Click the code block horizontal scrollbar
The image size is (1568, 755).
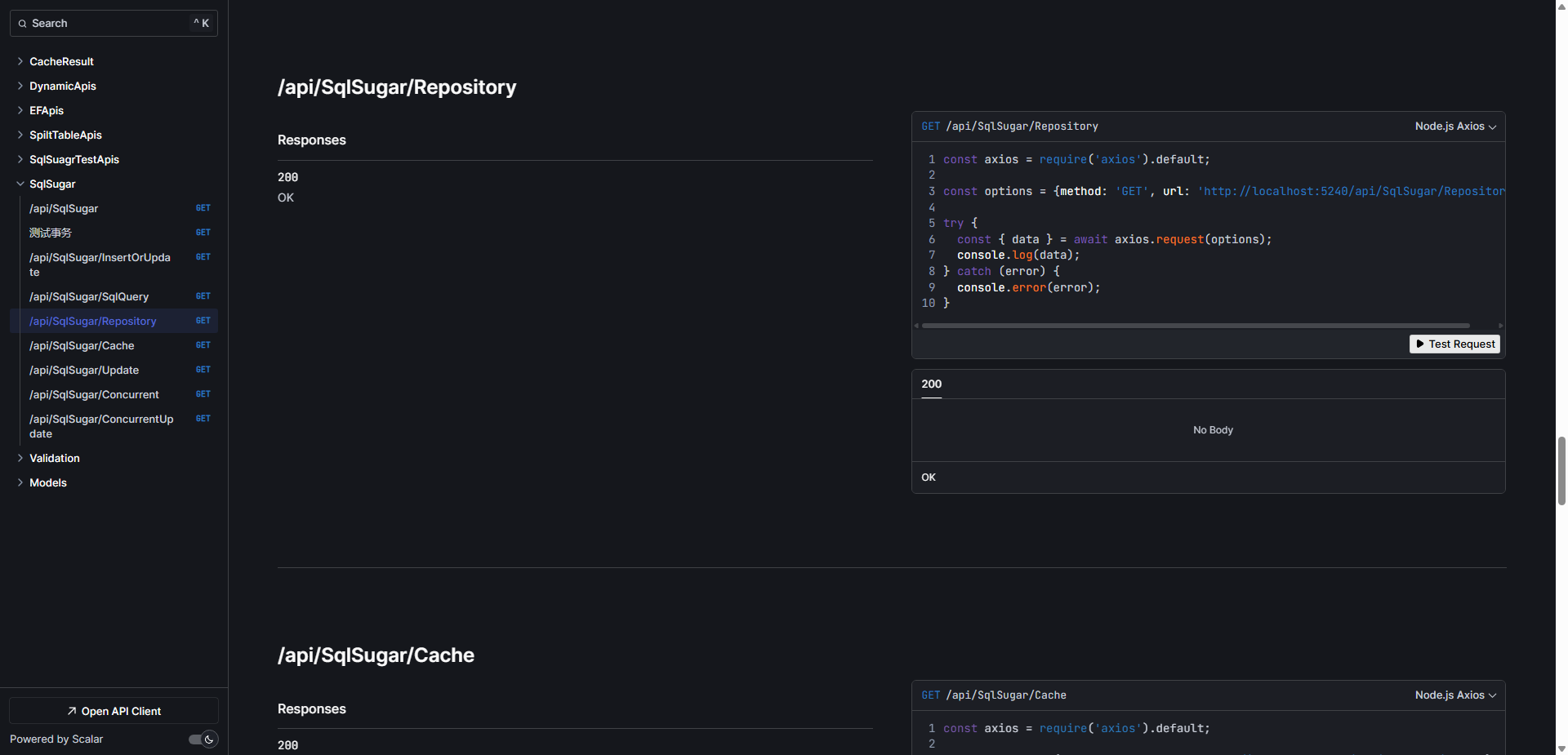coord(1196,325)
